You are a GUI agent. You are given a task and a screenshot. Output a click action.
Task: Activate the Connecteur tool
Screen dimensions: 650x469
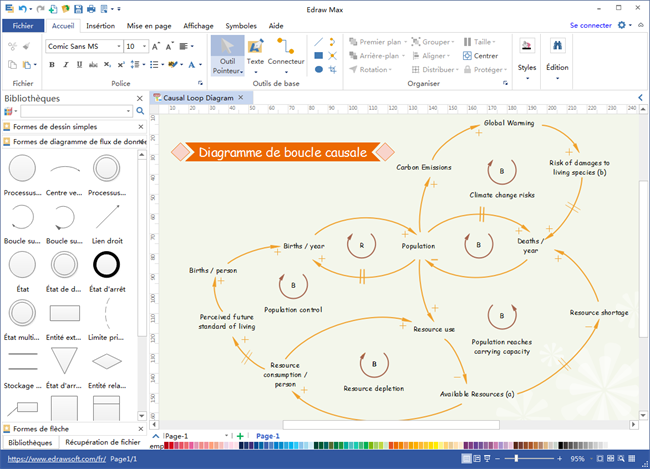[x=286, y=48]
